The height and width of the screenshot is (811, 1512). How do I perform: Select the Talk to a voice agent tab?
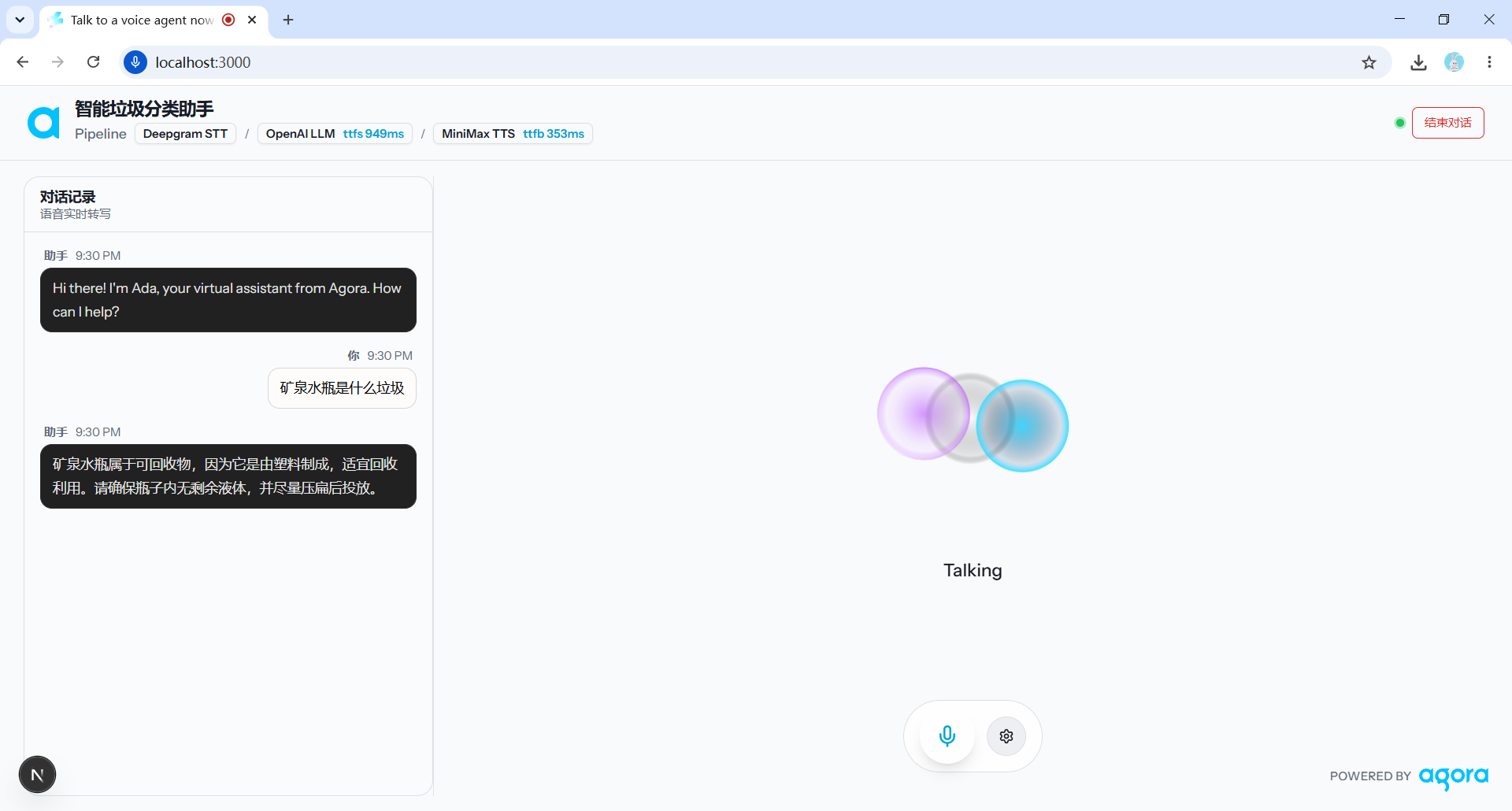click(154, 20)
